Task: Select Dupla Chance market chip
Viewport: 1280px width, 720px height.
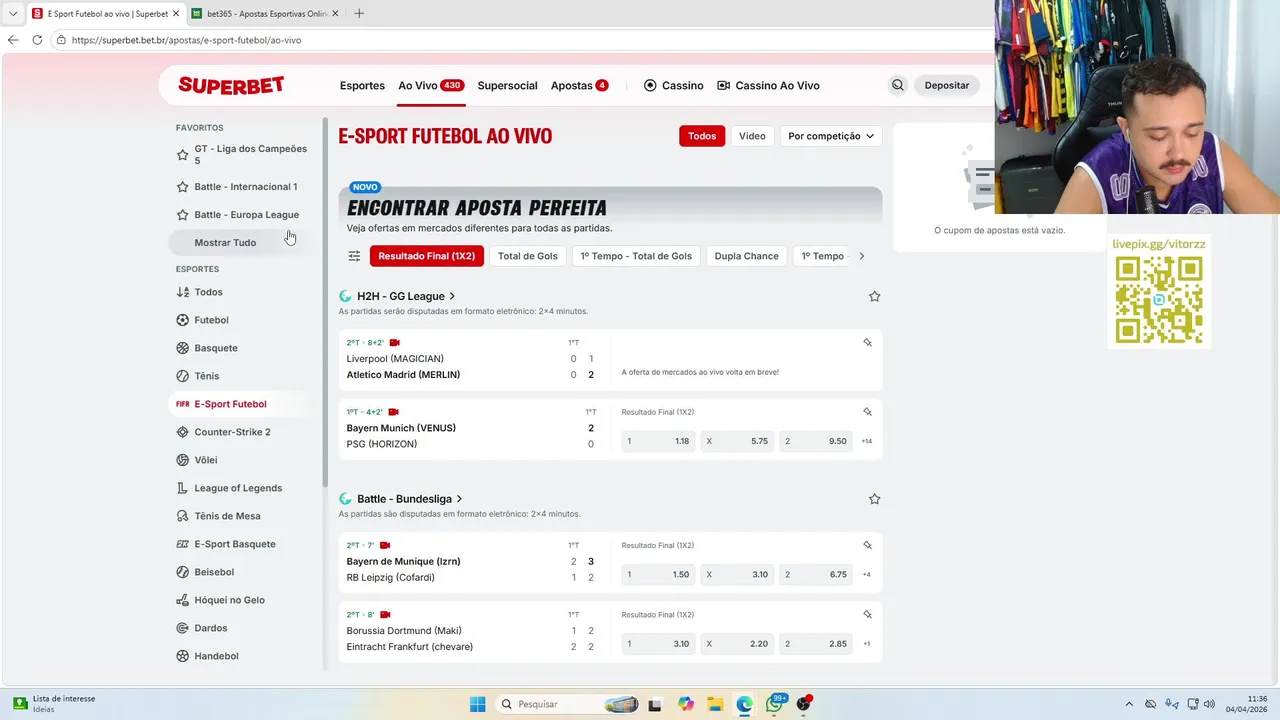Action: coord(747,256)
